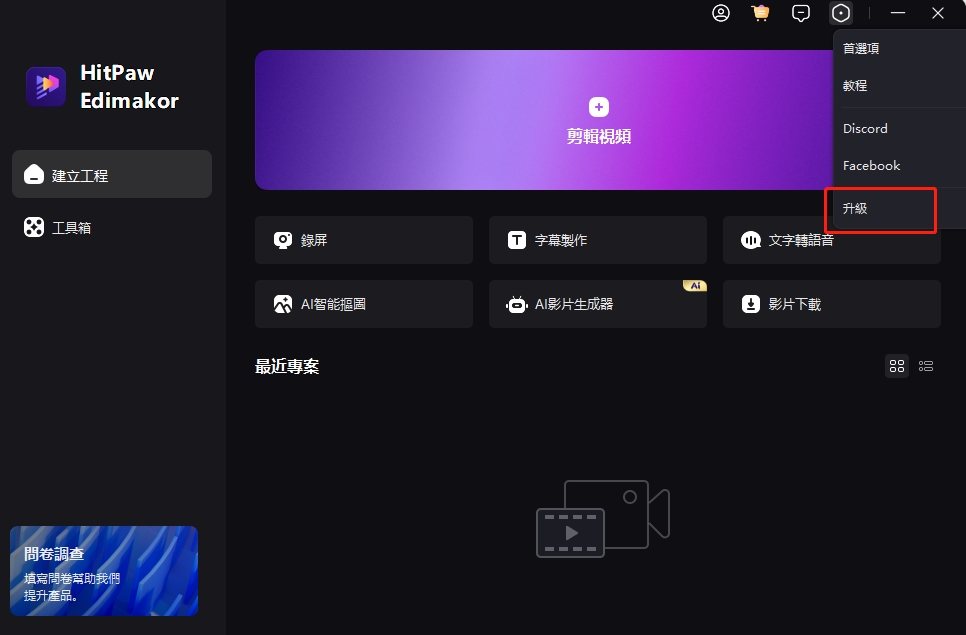
Task: Open the settings gear dropdown
Action: point(841,13)
